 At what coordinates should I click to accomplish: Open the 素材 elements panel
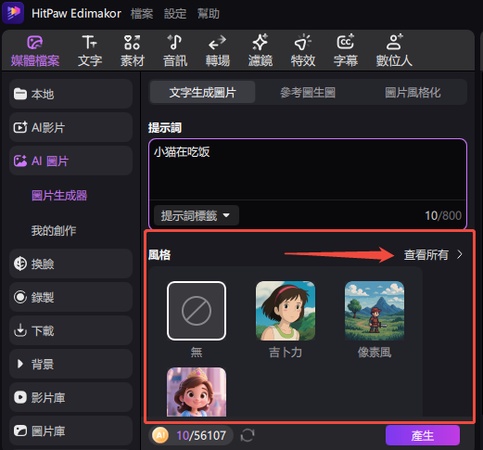[132, 51]
